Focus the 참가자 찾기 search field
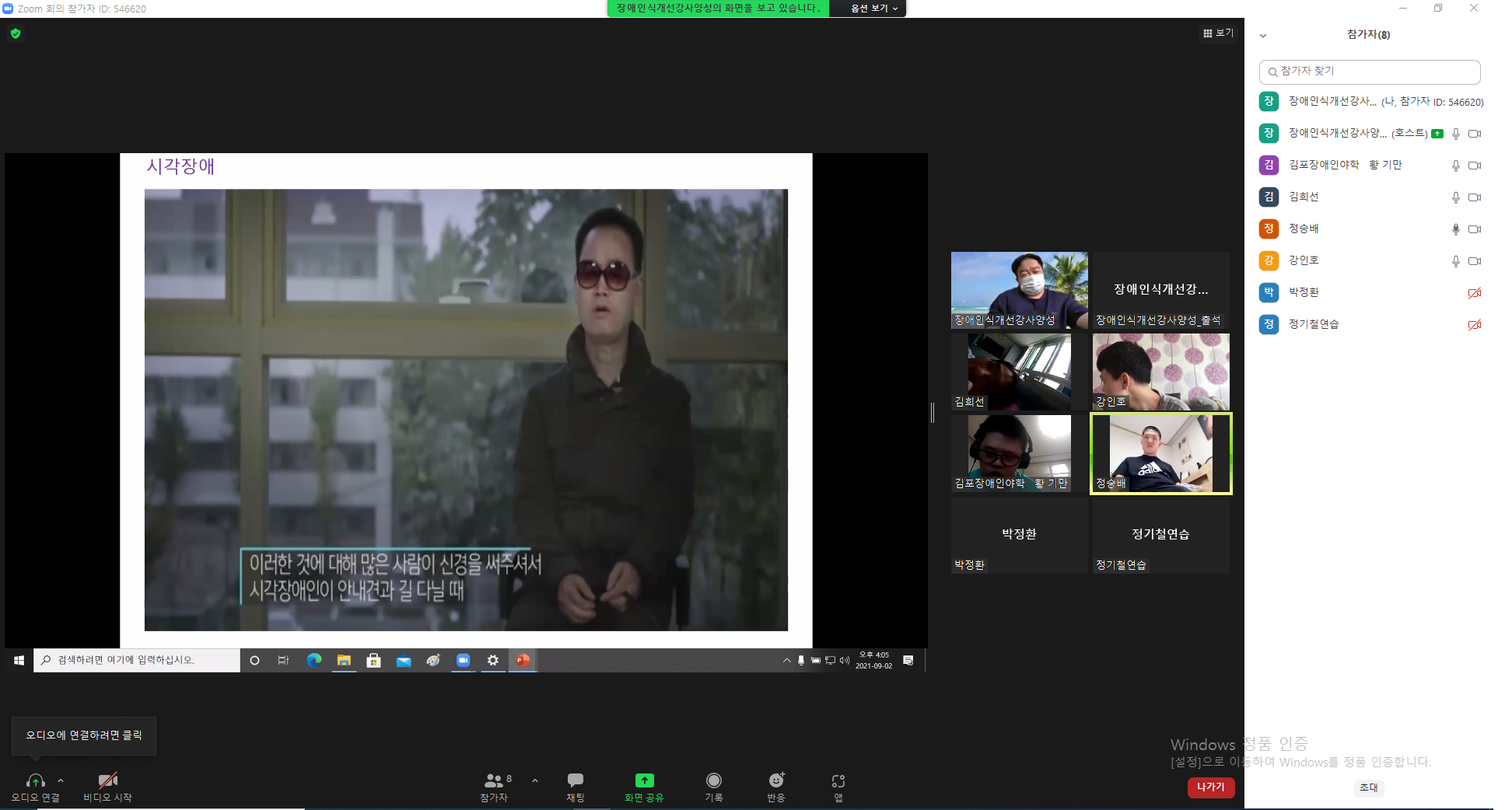1512x810 pixels. click(1370, 72)
